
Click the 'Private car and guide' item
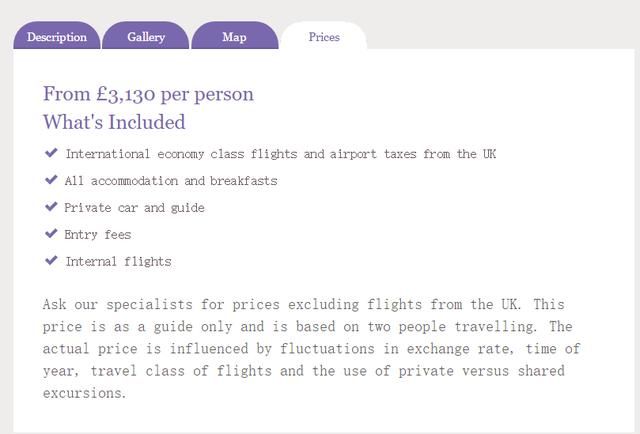pyautogui.click(x=134, y=208)
